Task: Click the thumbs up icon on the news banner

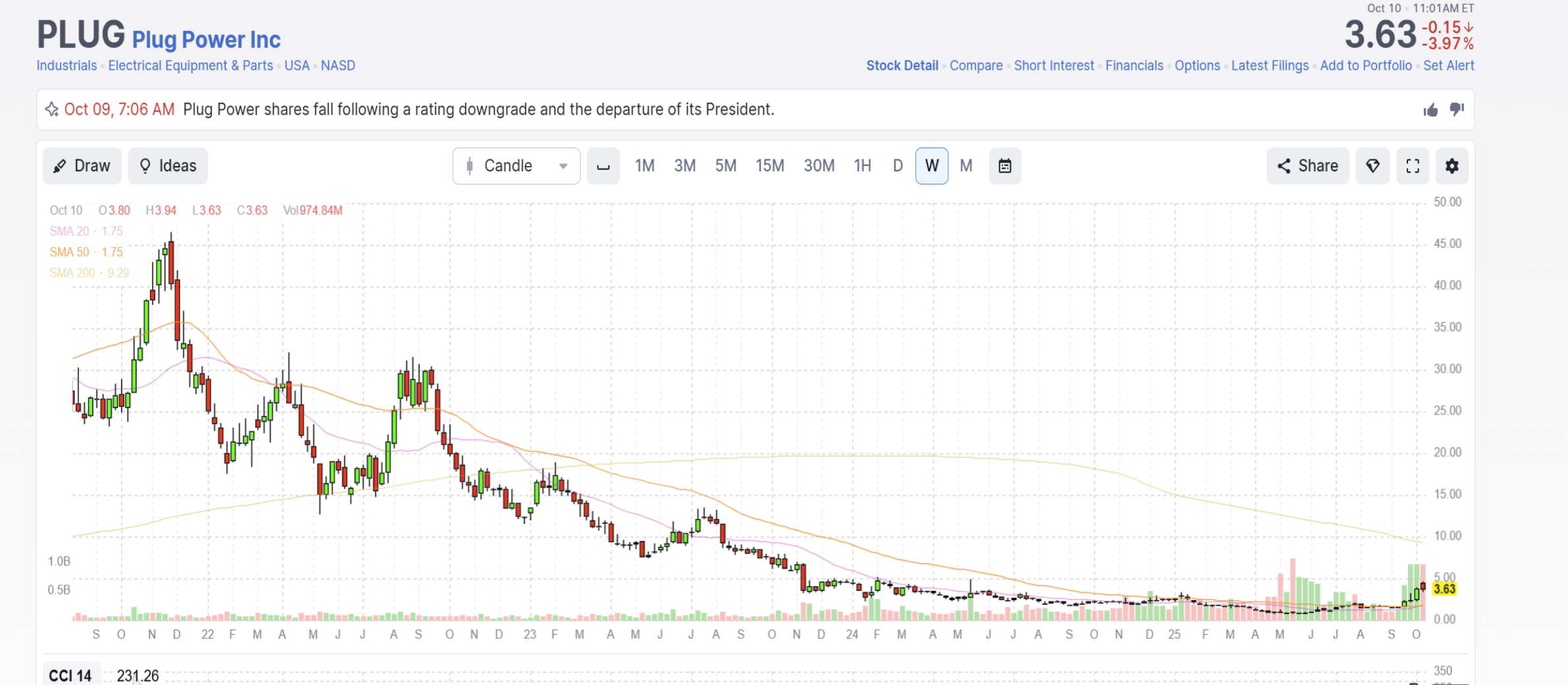Action: [x=1430, y=110]
